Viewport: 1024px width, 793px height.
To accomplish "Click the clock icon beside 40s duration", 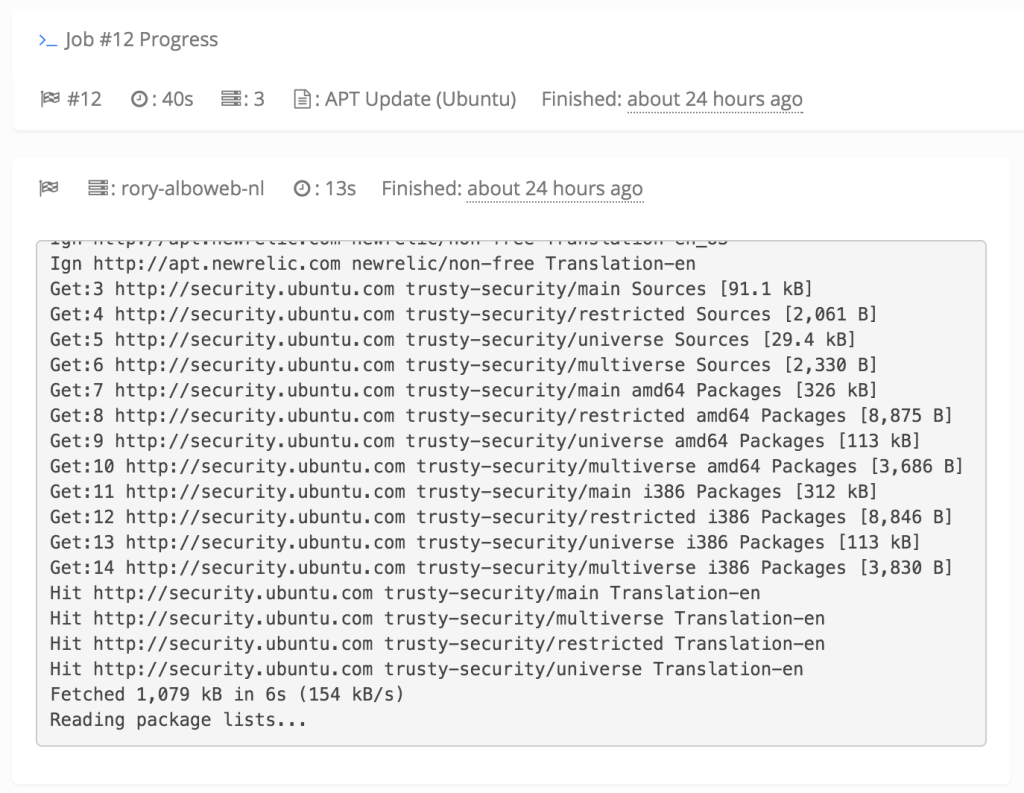I will (139, 99).
